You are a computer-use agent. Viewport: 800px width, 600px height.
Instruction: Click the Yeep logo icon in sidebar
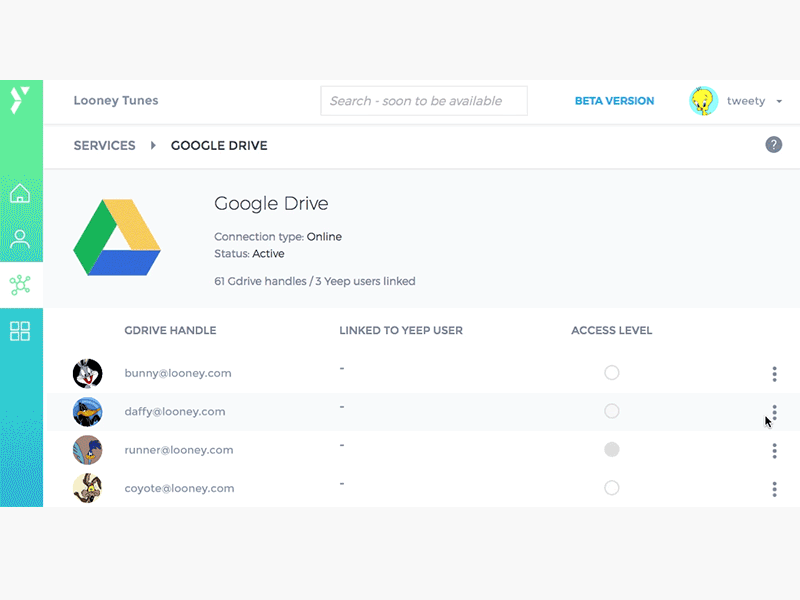coord(20,99)
